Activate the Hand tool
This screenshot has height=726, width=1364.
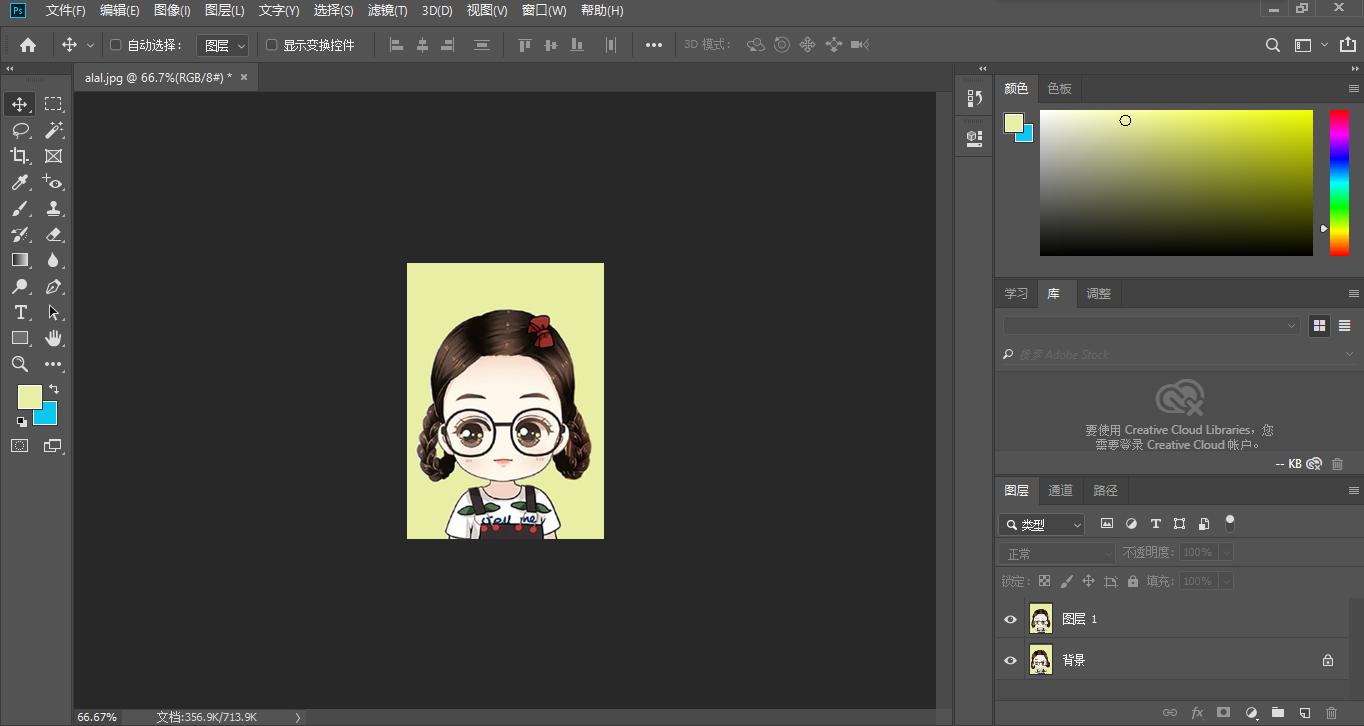point(54,338)
